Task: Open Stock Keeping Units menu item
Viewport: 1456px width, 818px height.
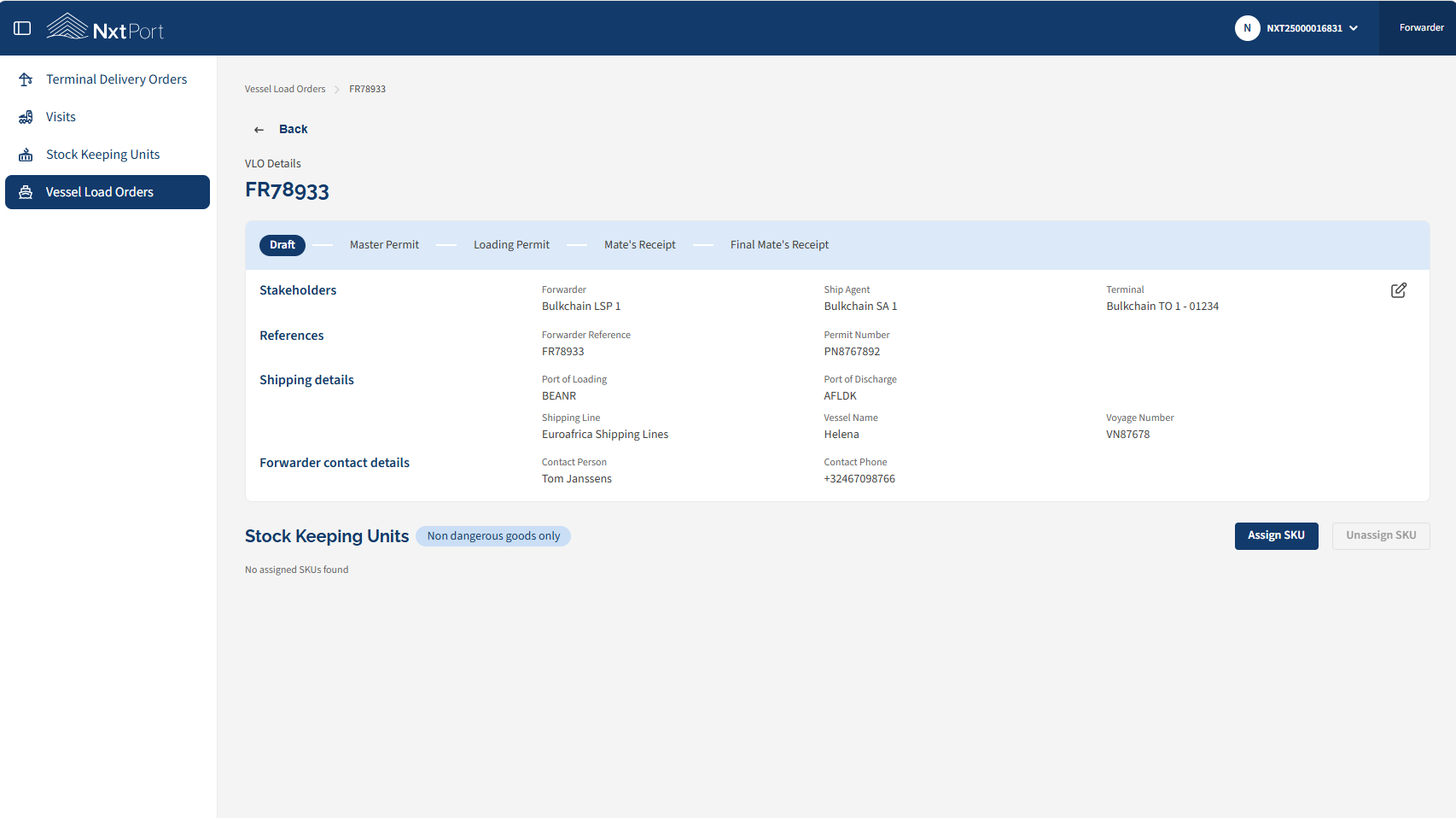Action: [108, 155]
